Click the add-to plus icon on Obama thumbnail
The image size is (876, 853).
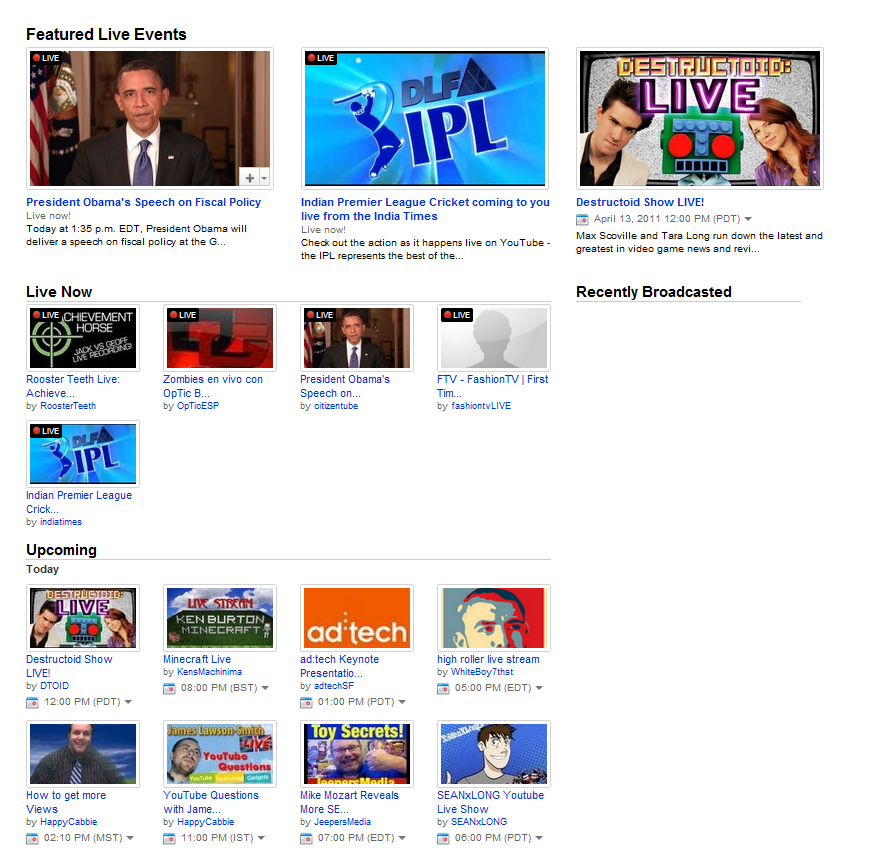coord(250,178)
